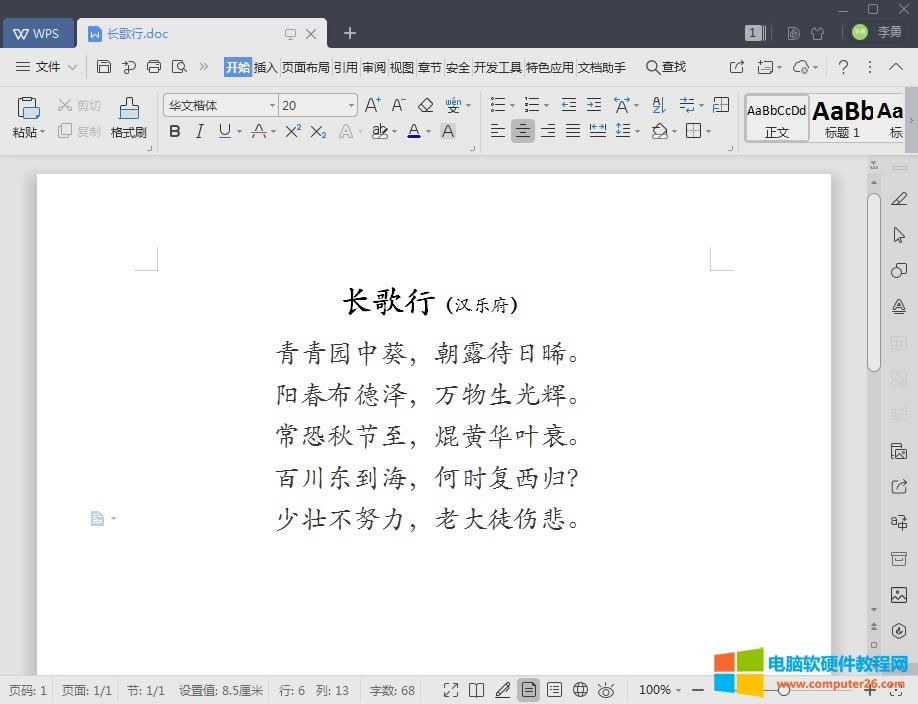Viewport: 918px width, 704px height.
Task: Click the pinyin guide icon
Action: pos(452,103)
